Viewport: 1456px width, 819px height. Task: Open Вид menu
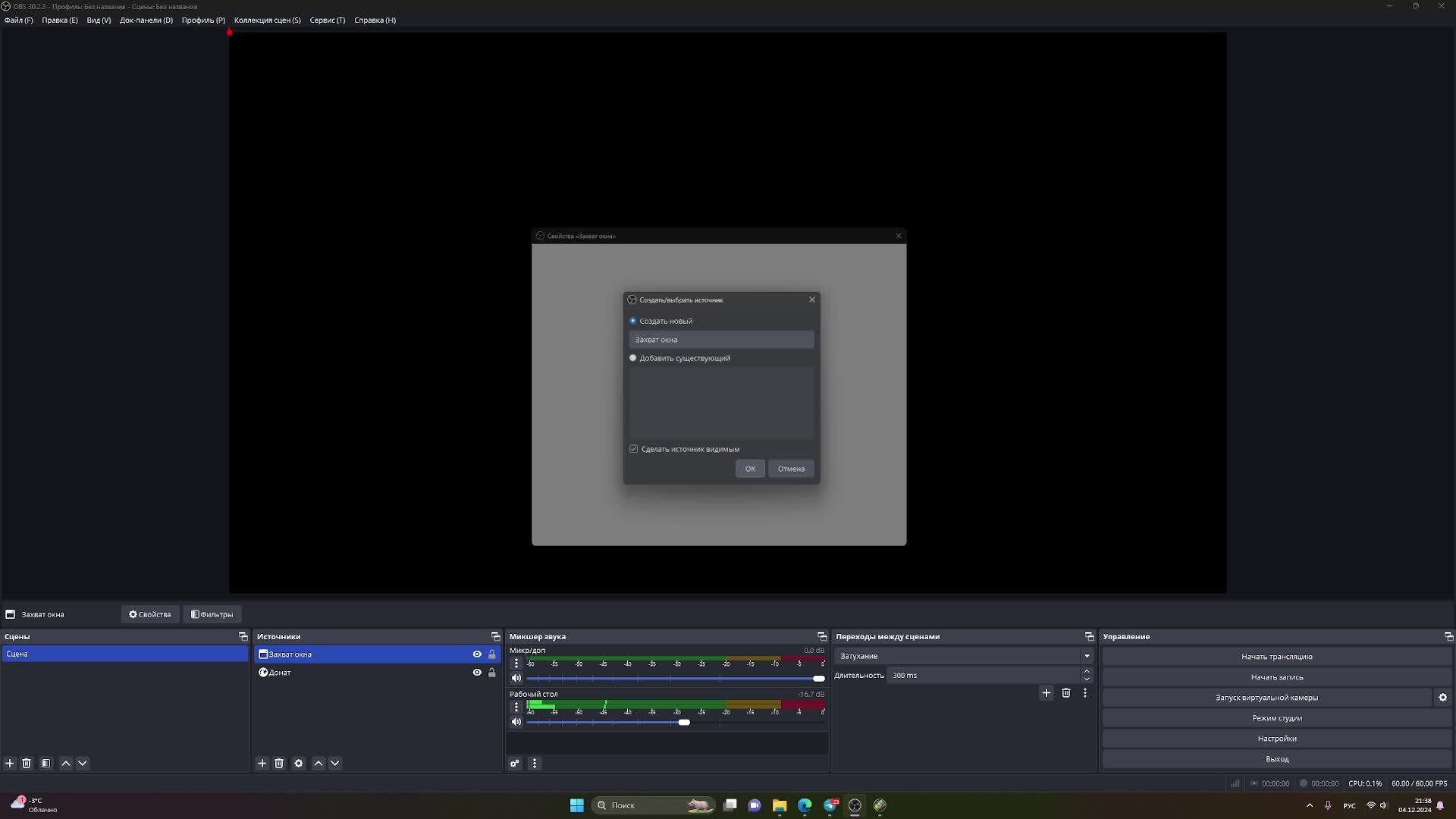coord(99,20)
